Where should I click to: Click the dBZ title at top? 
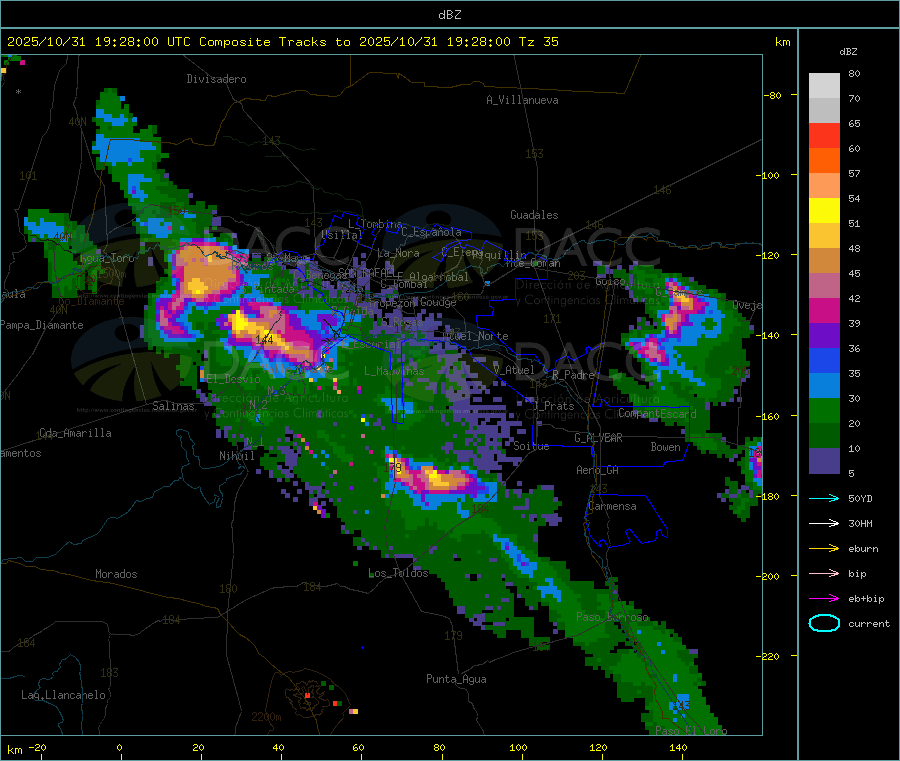[x=449, y=14]
